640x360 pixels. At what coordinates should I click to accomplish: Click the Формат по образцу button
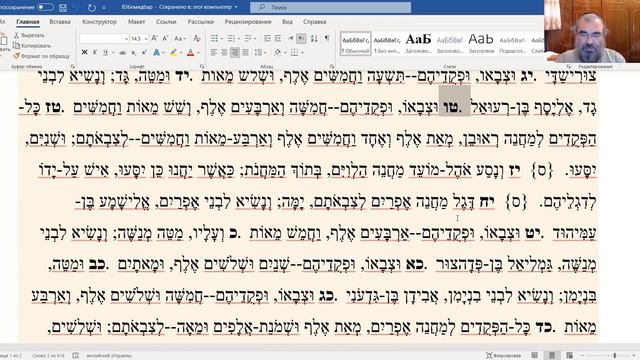point(41,56)
